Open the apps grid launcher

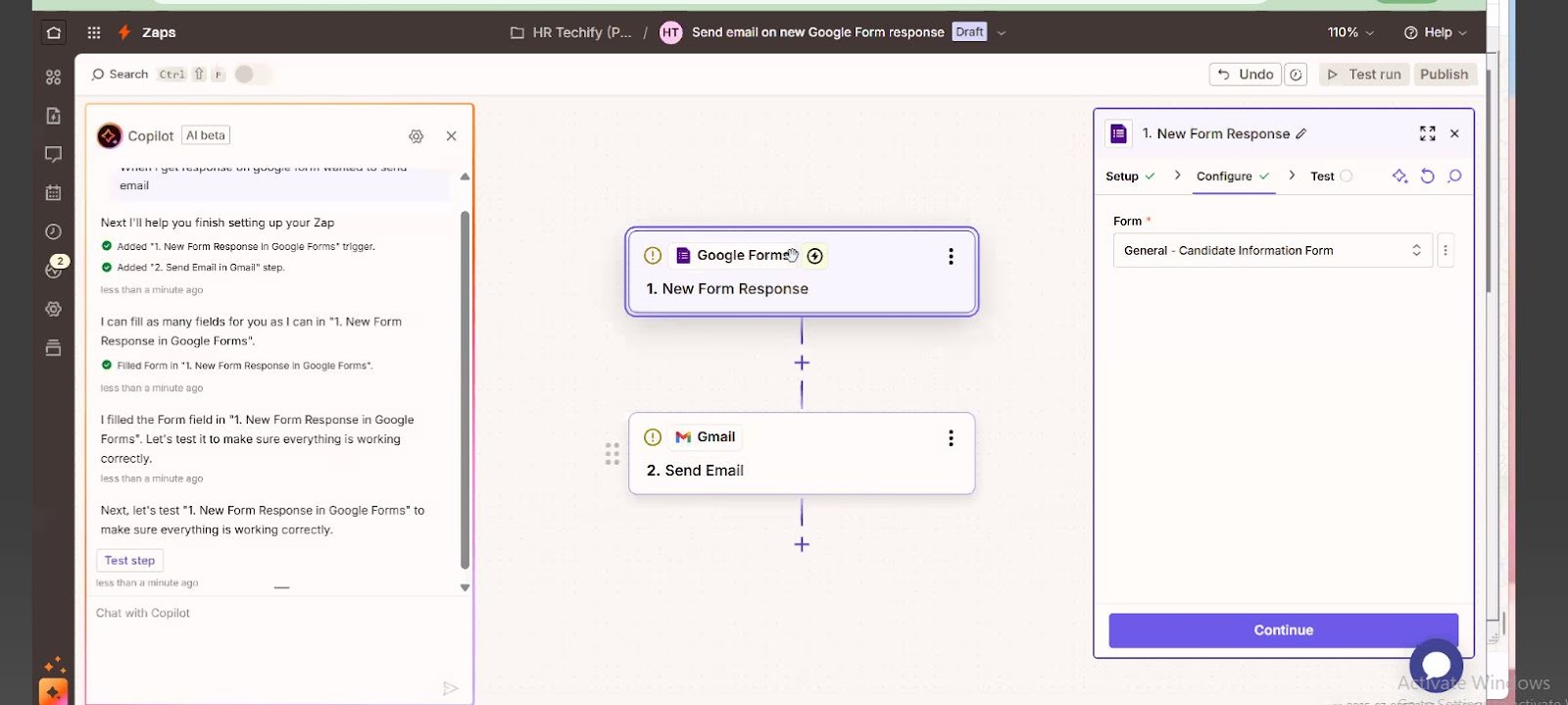coord(94,32)
